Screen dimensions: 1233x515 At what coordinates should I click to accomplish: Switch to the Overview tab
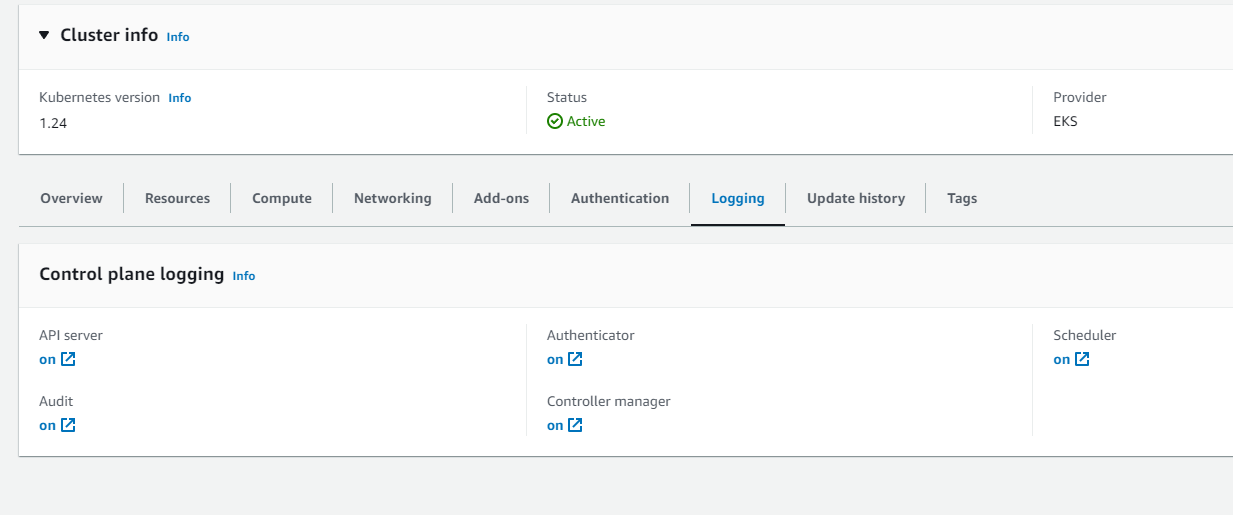[x=71, y=198]
